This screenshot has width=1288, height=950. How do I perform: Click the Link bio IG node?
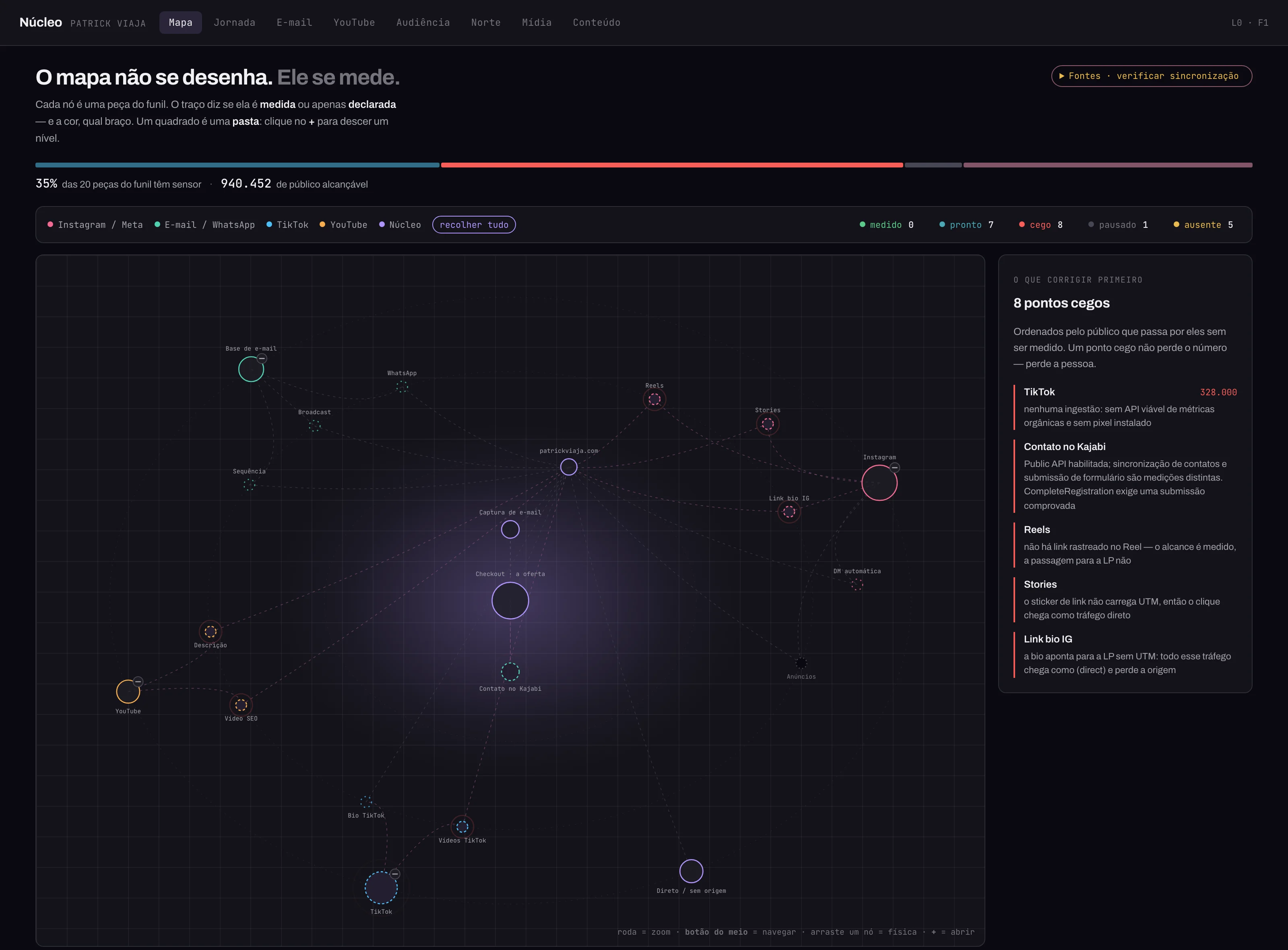tap(789, 511)
